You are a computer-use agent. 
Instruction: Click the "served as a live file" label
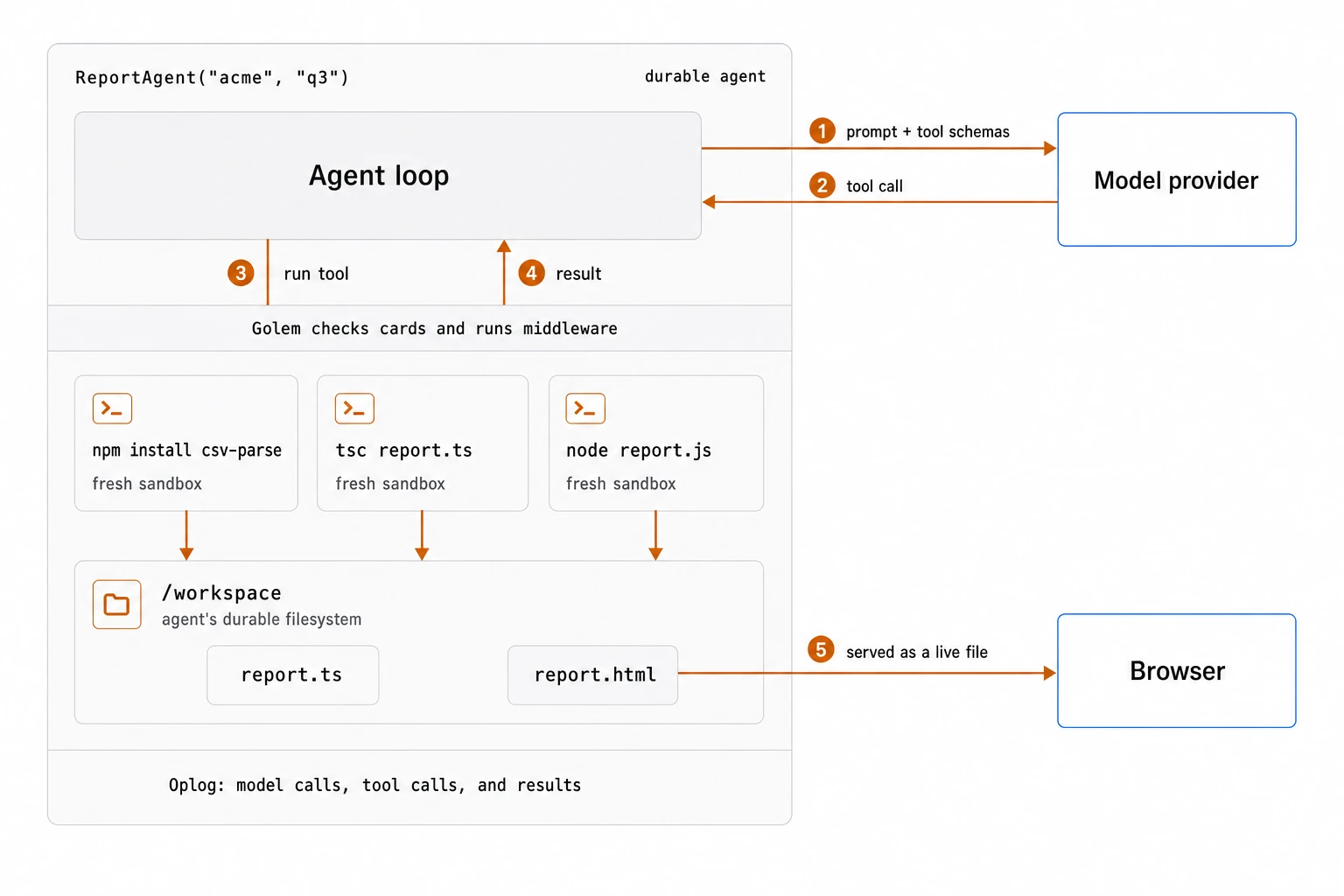point(917,652)
